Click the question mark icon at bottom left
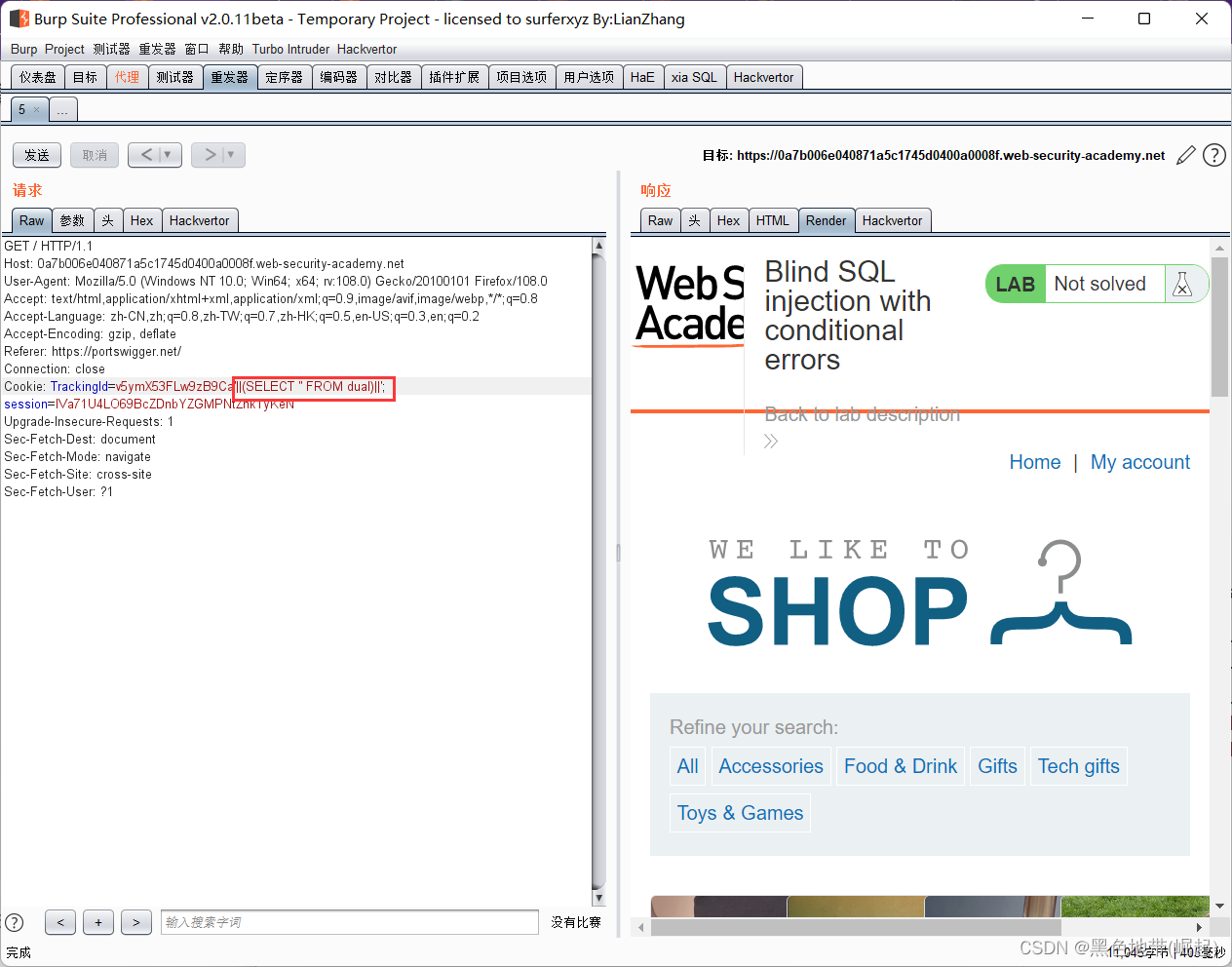 pos(14,922)
